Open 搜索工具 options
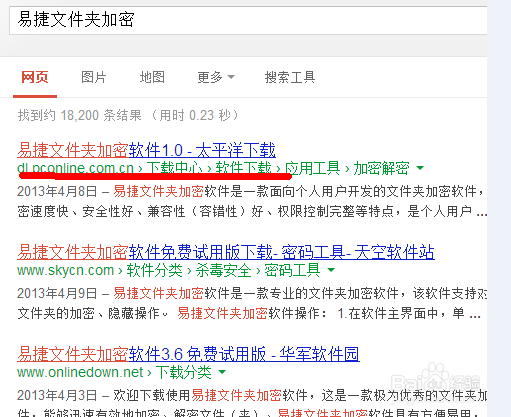511x417 pixels. [x=290, y=77]
